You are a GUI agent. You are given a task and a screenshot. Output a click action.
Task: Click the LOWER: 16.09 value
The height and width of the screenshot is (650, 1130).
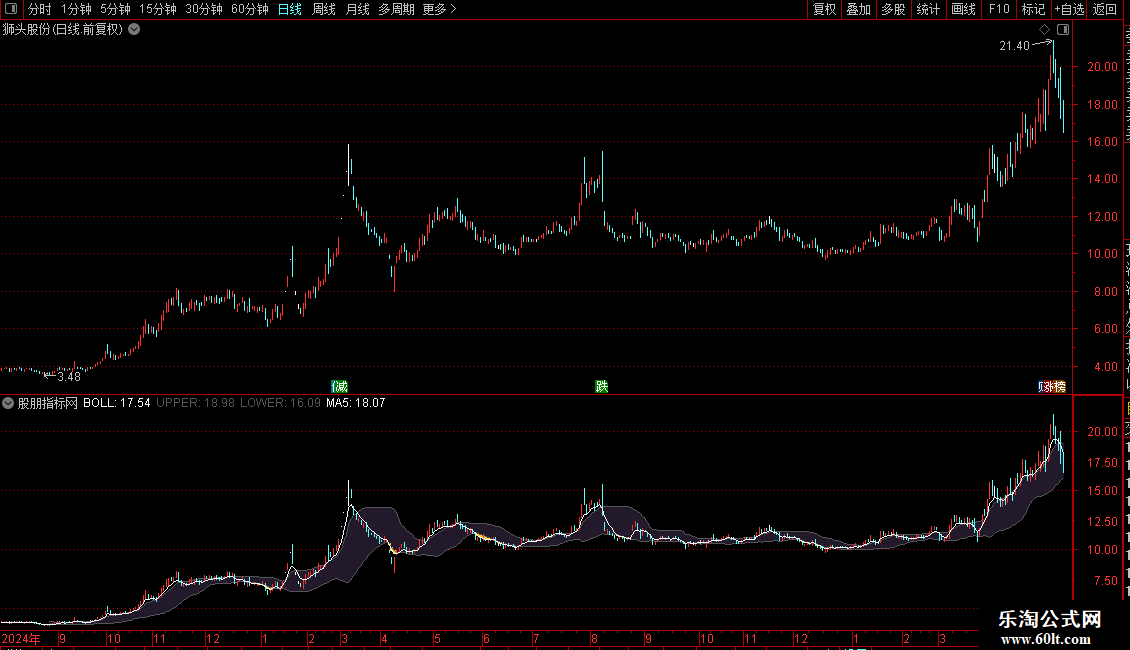[x=280, y=403]
